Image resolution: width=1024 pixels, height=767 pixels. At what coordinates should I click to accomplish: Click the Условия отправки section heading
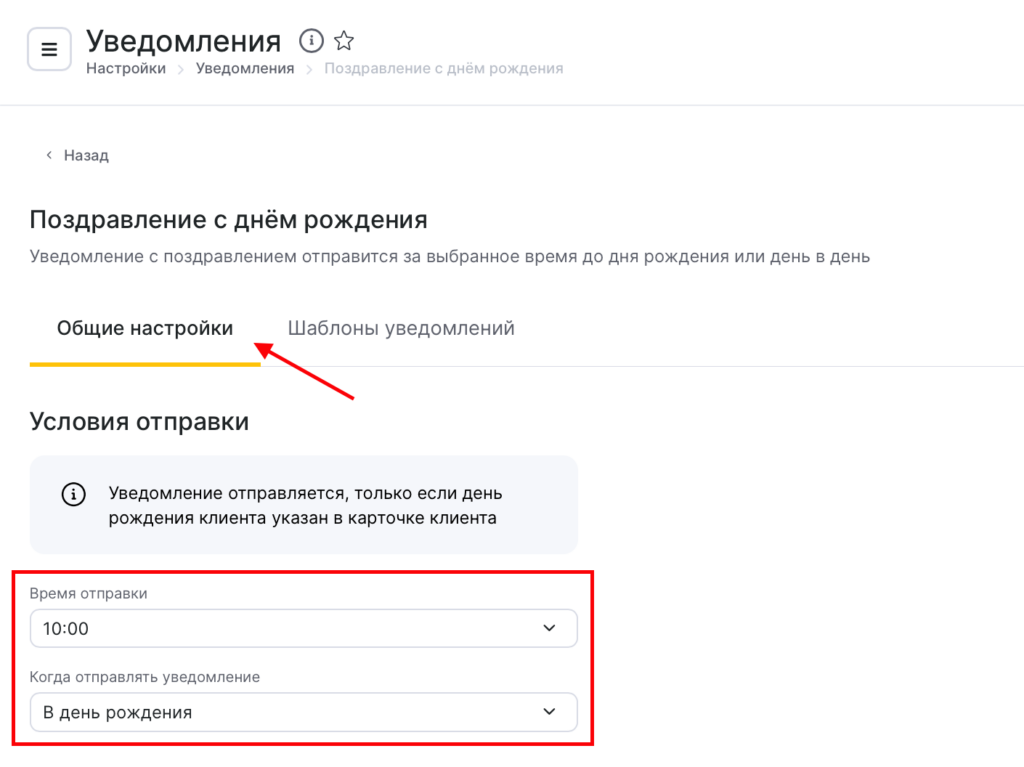139,422
